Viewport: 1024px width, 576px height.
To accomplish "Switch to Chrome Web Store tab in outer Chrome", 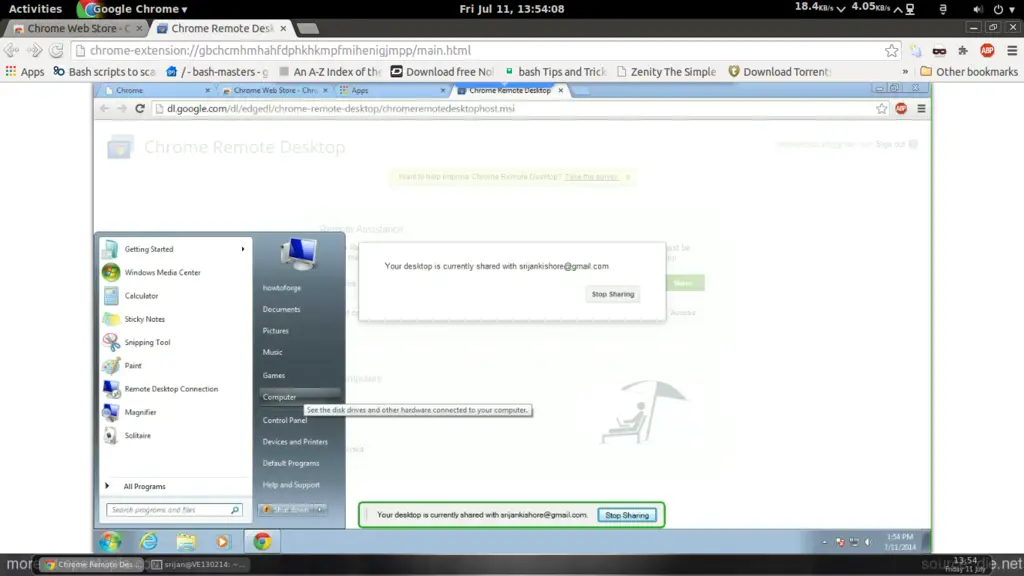I will [78, 29].
